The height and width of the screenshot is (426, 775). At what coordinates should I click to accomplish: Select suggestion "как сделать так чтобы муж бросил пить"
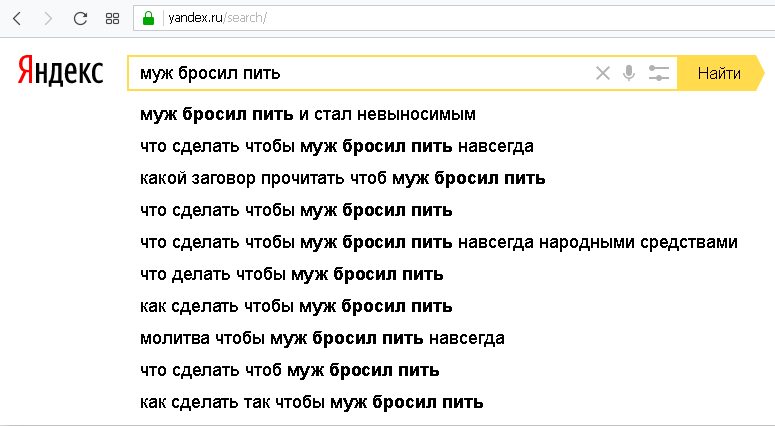(x=312, y=402)
